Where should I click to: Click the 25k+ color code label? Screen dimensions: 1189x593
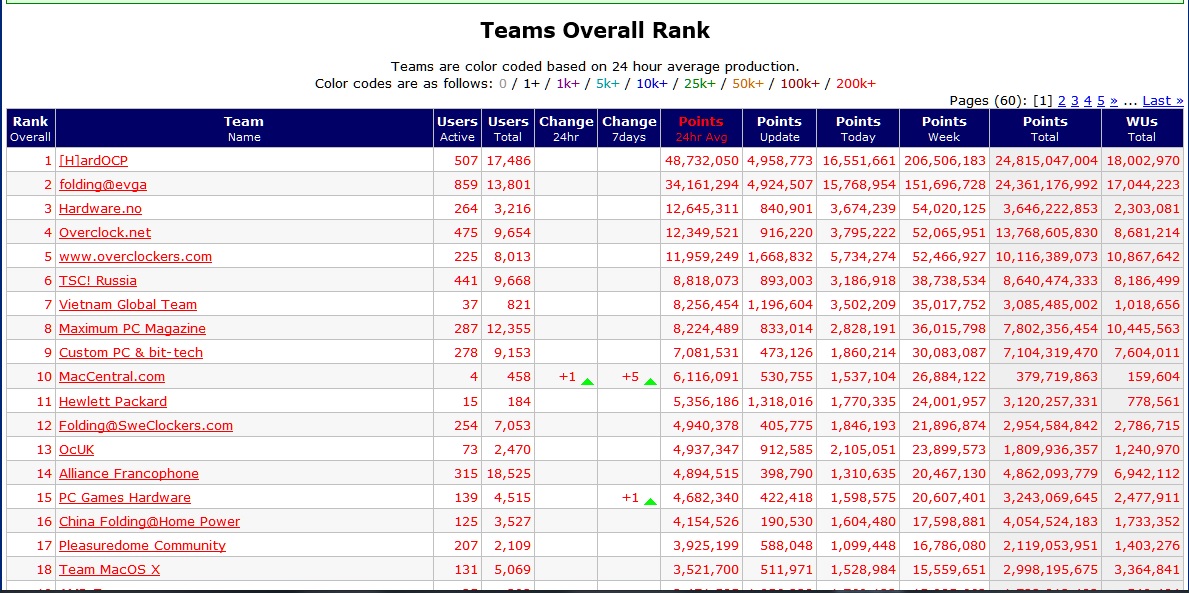point(699,83)
